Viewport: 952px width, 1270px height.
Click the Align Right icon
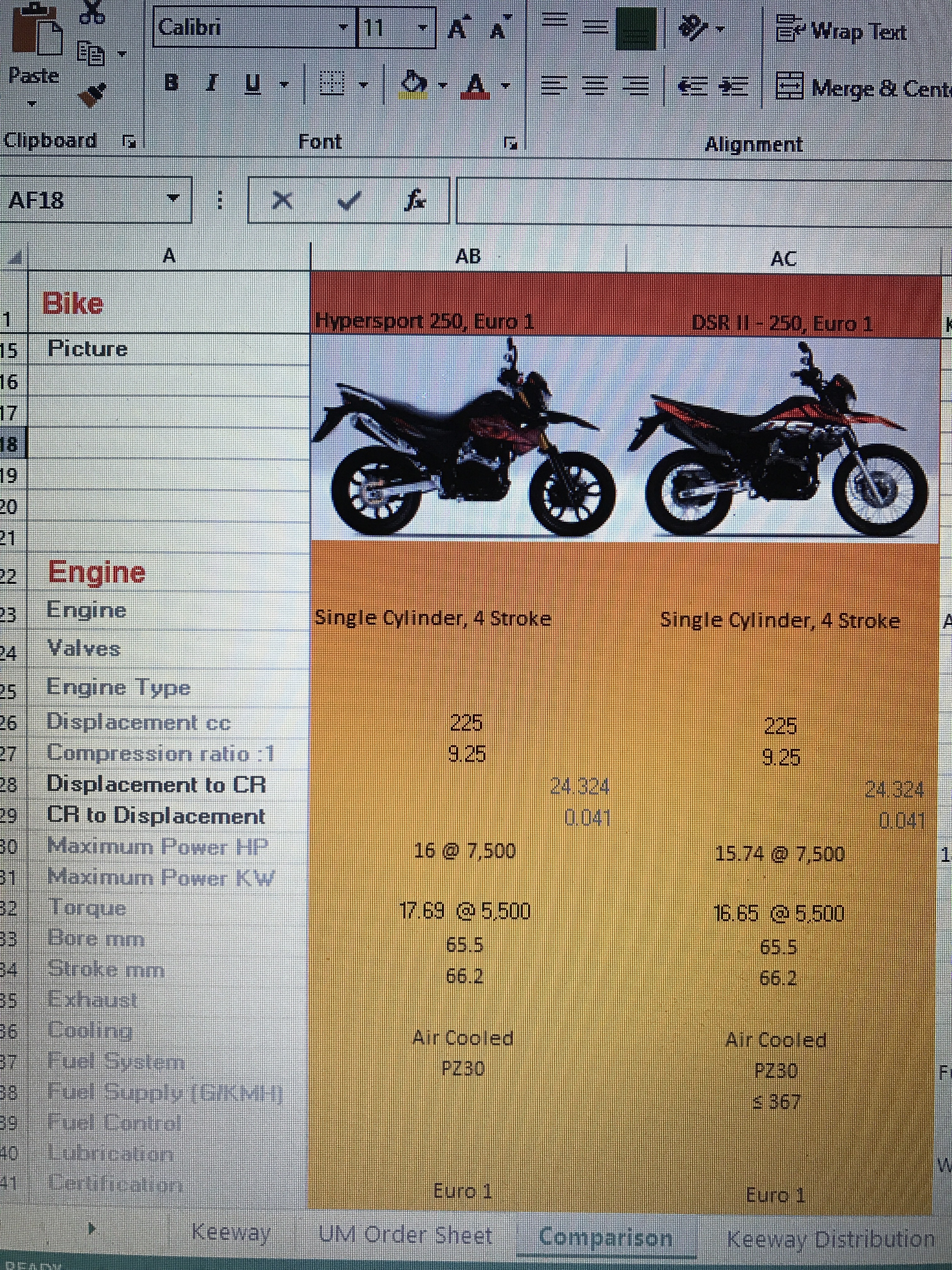click(636, 87)
